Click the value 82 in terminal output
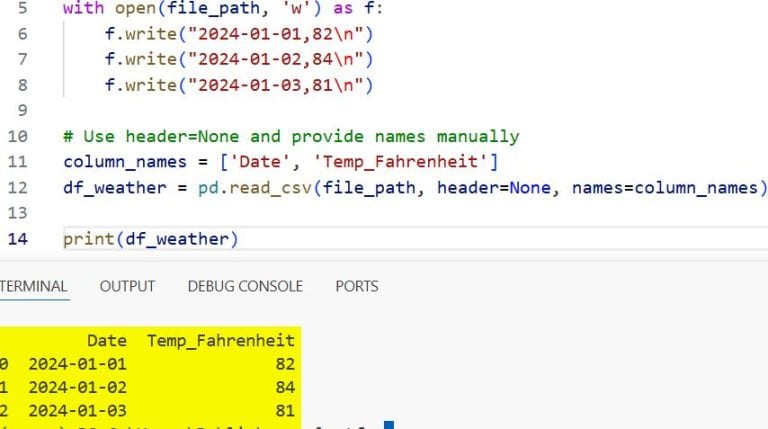This screenshot has width=768, height=429. tap(285, 364)
